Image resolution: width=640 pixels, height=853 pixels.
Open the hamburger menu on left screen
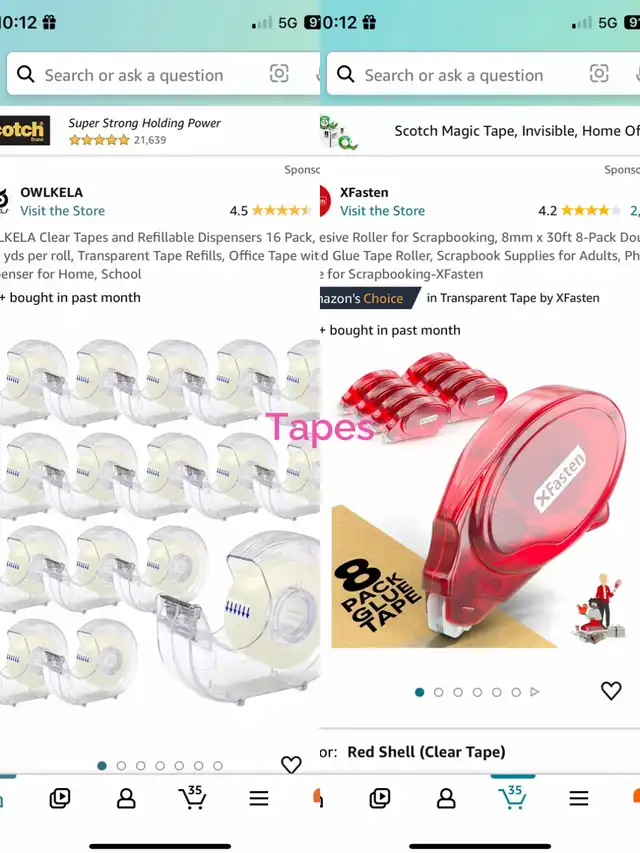coord(259,798)
